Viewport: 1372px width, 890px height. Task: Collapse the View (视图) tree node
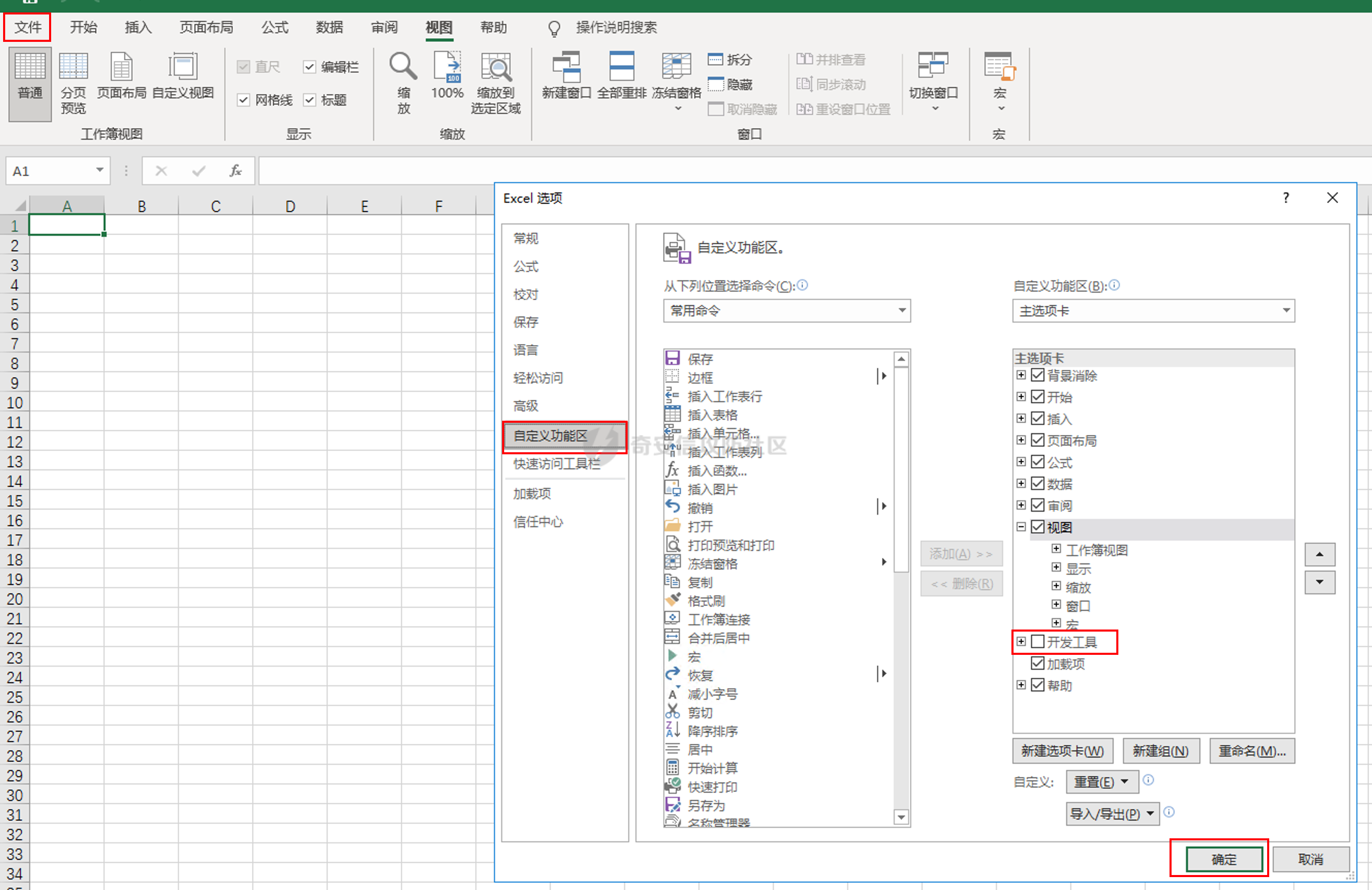coord(1021,527)
